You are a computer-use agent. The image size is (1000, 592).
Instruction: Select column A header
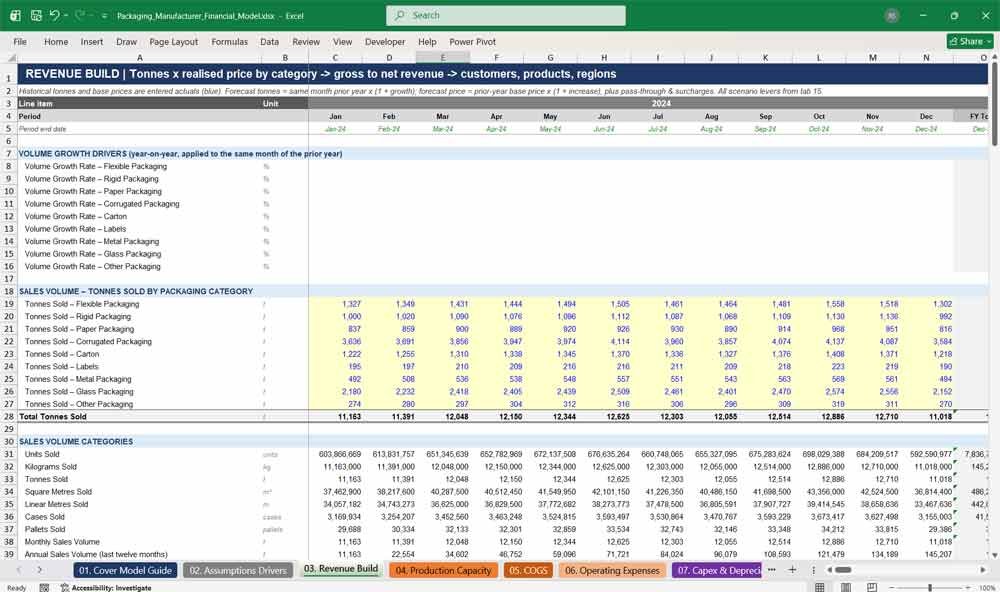(140, 57)
